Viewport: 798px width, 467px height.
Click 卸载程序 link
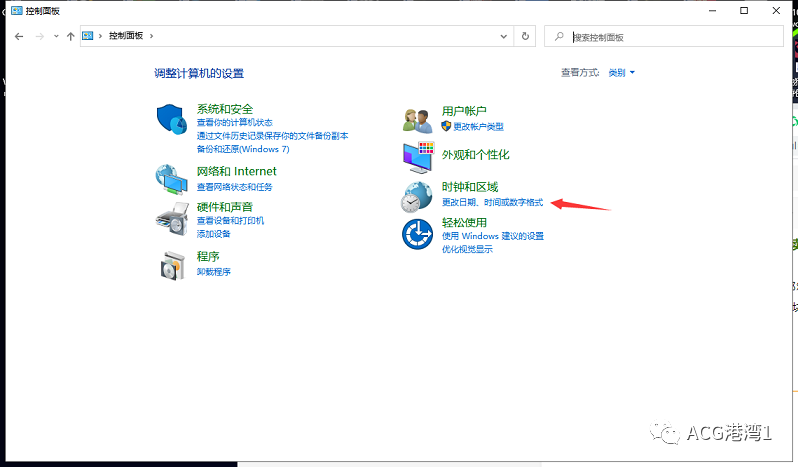tap(213, 272)
